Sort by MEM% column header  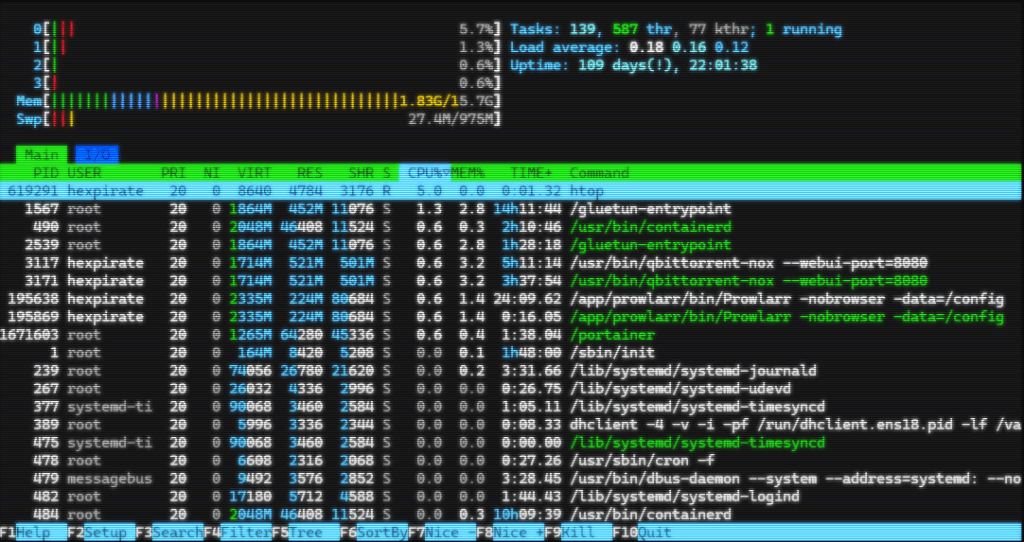[x=468, y=173]
